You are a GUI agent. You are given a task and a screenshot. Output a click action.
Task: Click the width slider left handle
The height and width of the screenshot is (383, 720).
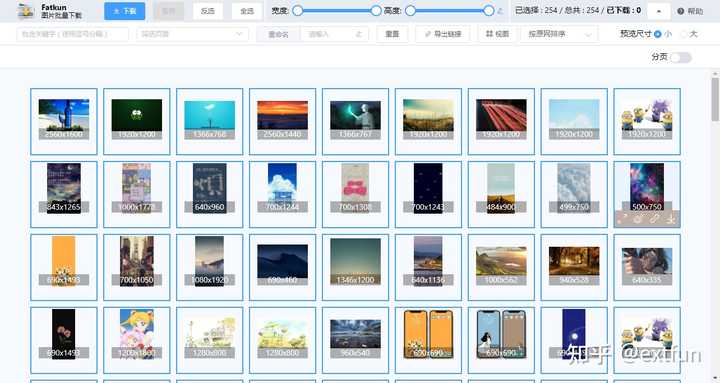point(298,11)
